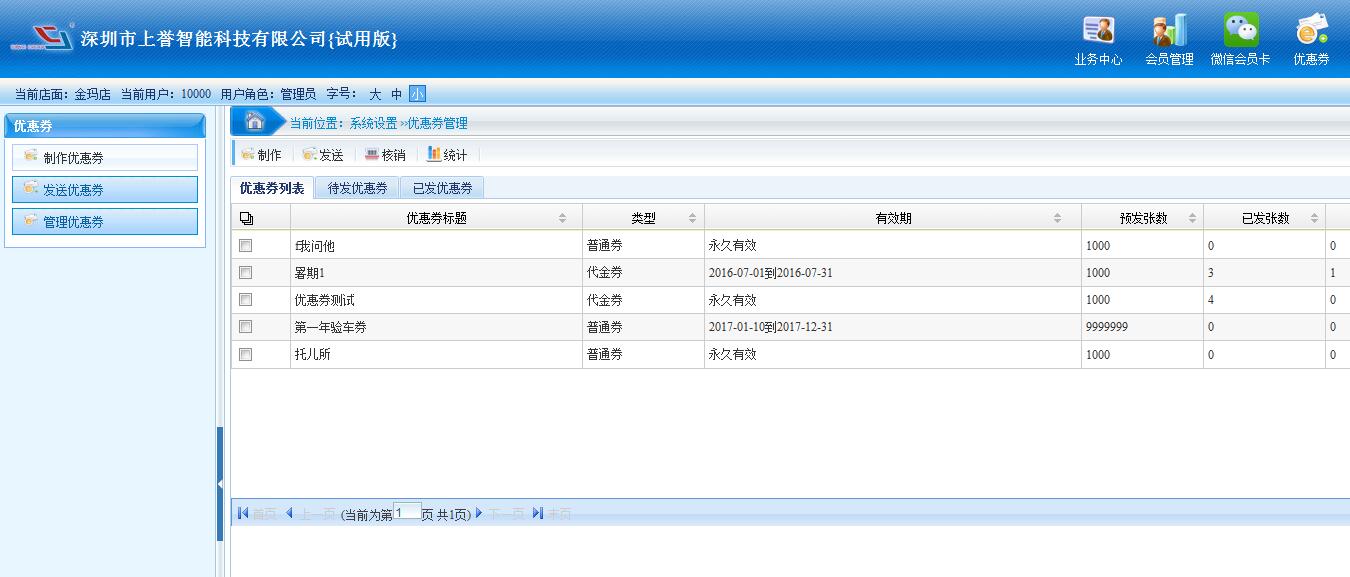Check the box for 暑期1 row
This screenshot has width=1350, height=577.
pos(246,273)
